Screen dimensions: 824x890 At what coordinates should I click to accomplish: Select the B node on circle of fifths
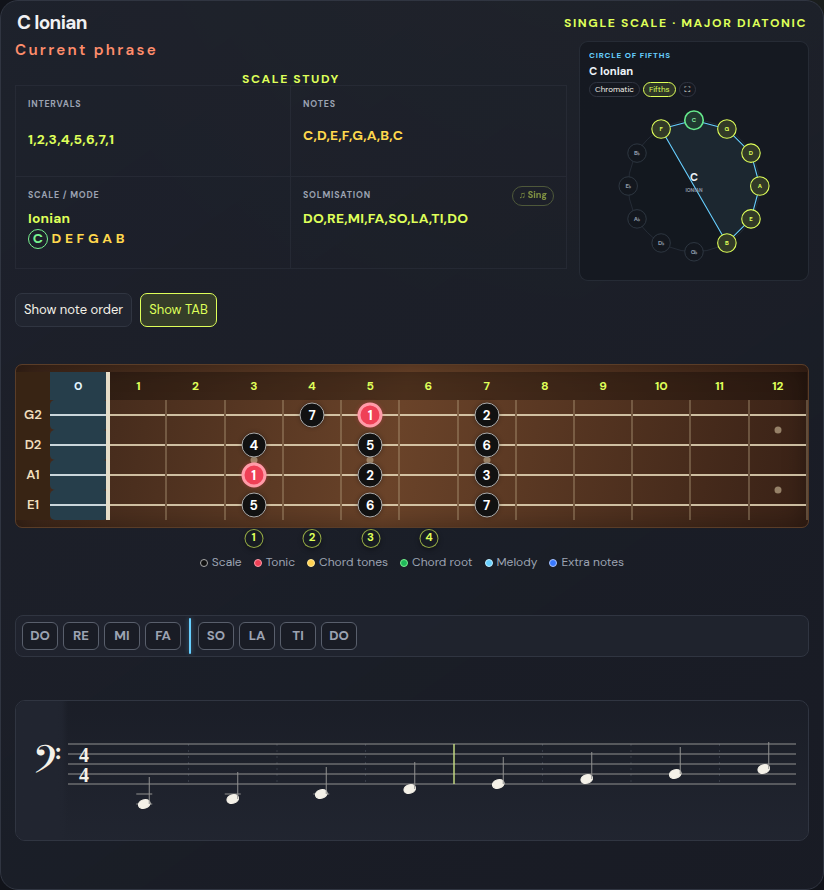[727, 243]
